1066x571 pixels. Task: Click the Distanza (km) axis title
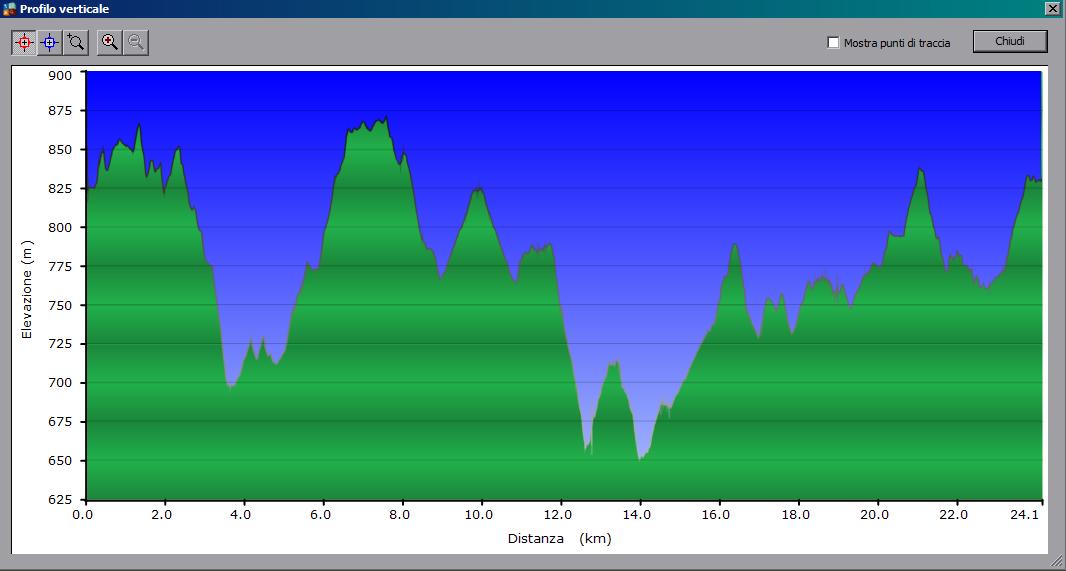pos(560,539)
